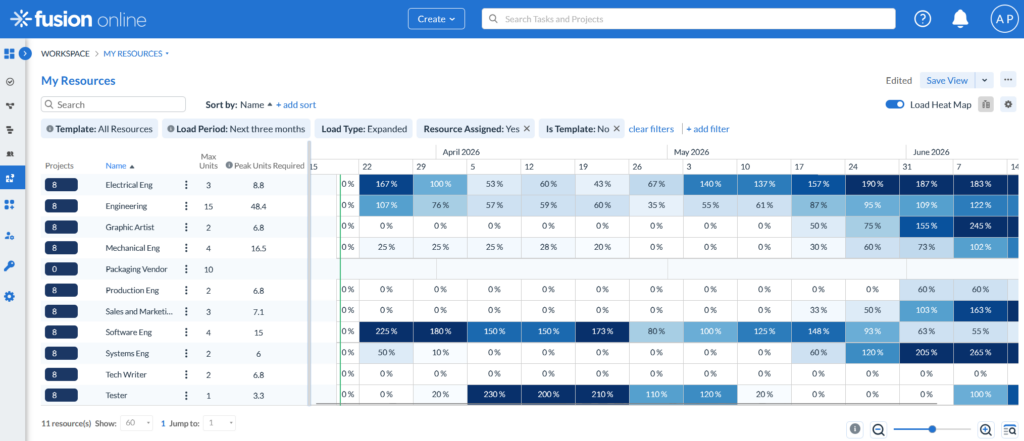Open the Show rows-per-page dropdown
1024x441 pixels.
coord(140,424)
